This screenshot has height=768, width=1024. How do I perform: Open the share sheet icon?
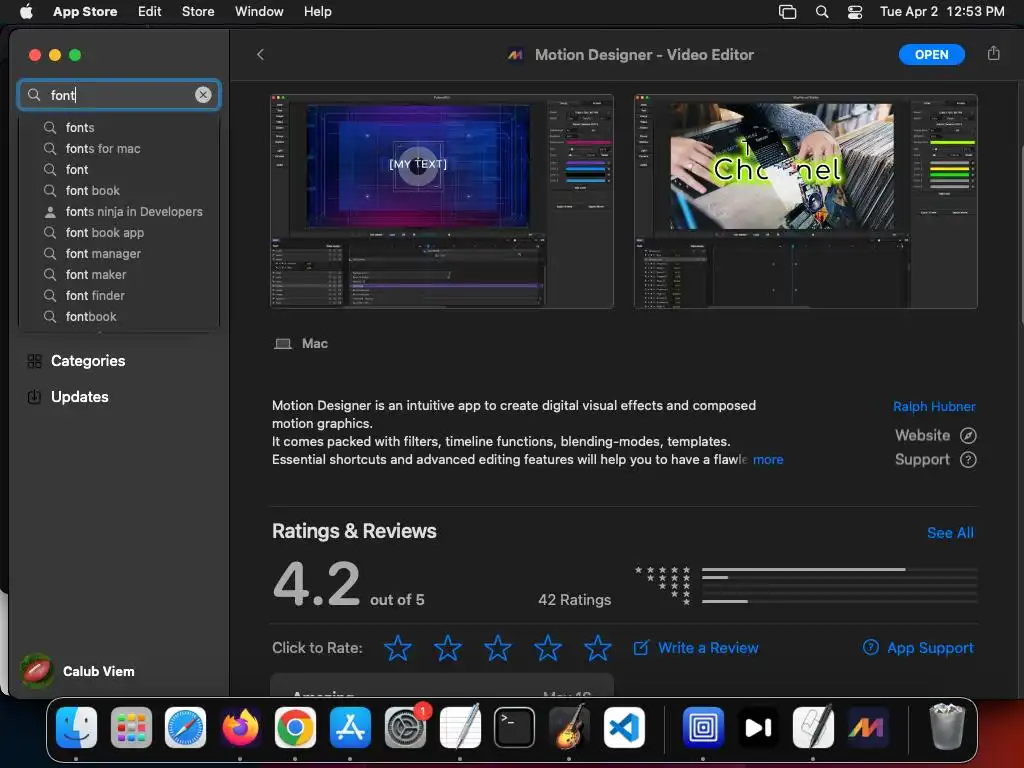click(993, 54)
